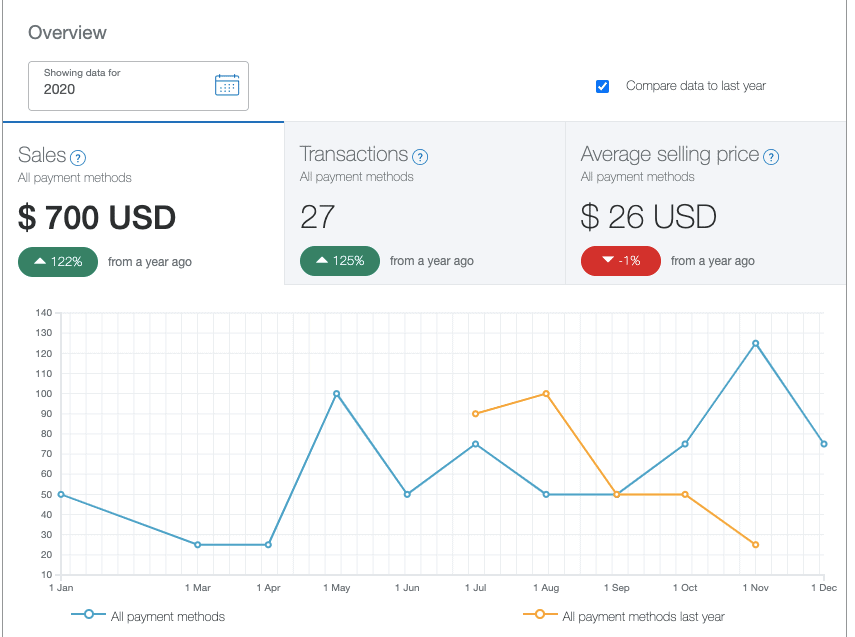Click the down arrow in the -1% badge
The width and height of the screenshot is (855, 637).
(608, 260)
